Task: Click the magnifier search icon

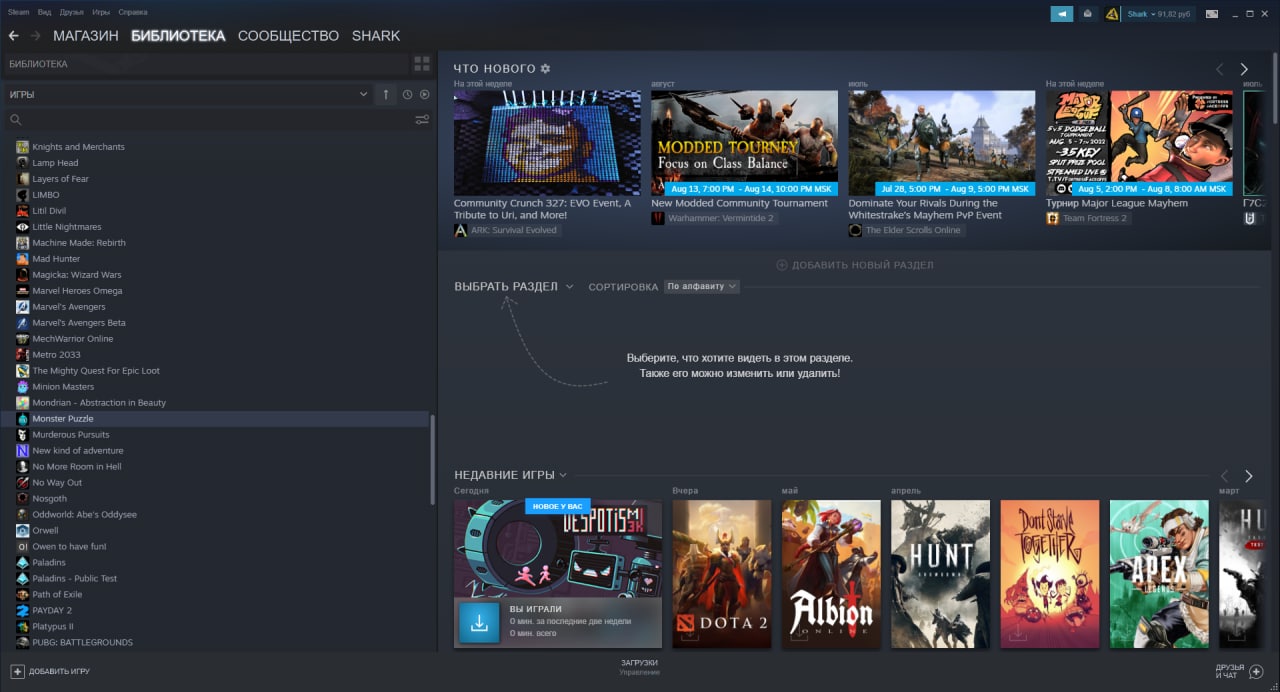Action: pos(15,120)
